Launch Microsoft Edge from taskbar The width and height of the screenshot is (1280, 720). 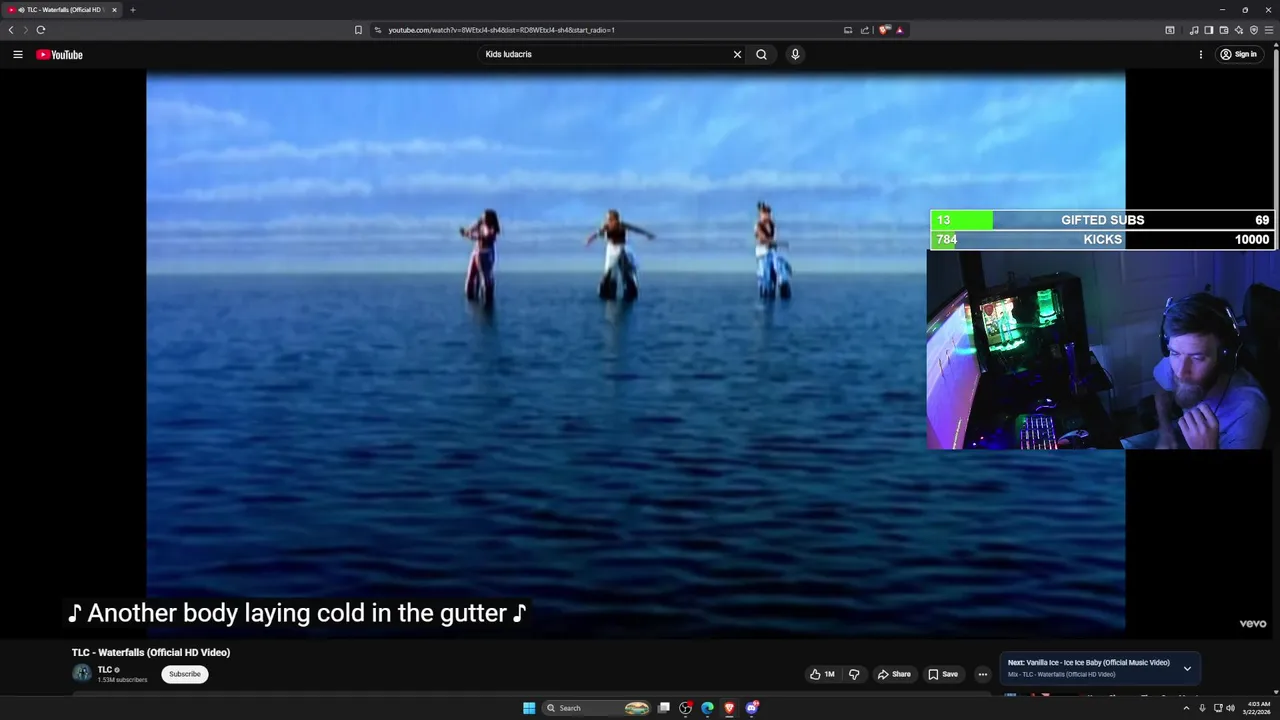707,708
